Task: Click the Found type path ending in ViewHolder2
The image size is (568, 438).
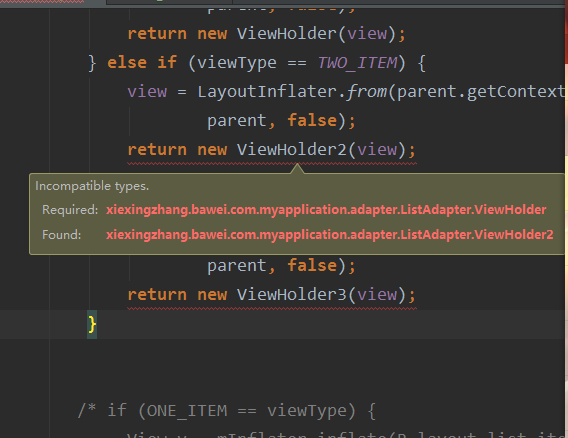Action: (330, 235)
